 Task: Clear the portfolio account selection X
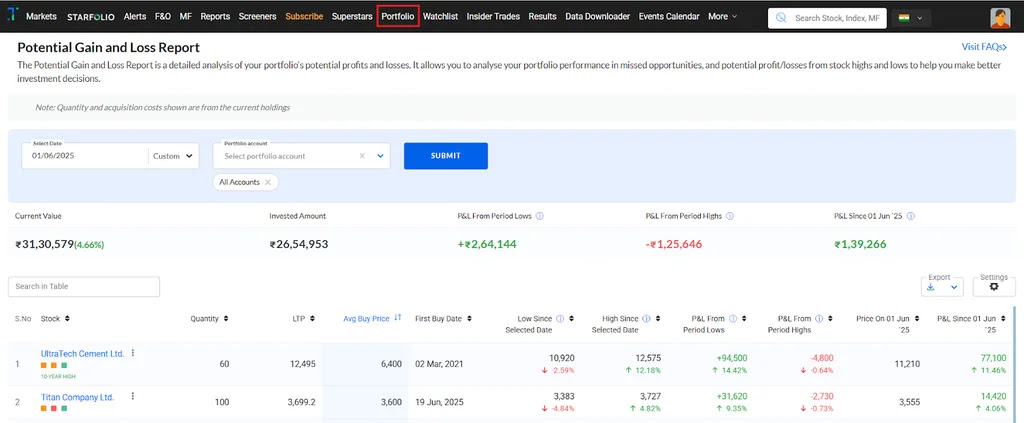click(362, 157)
